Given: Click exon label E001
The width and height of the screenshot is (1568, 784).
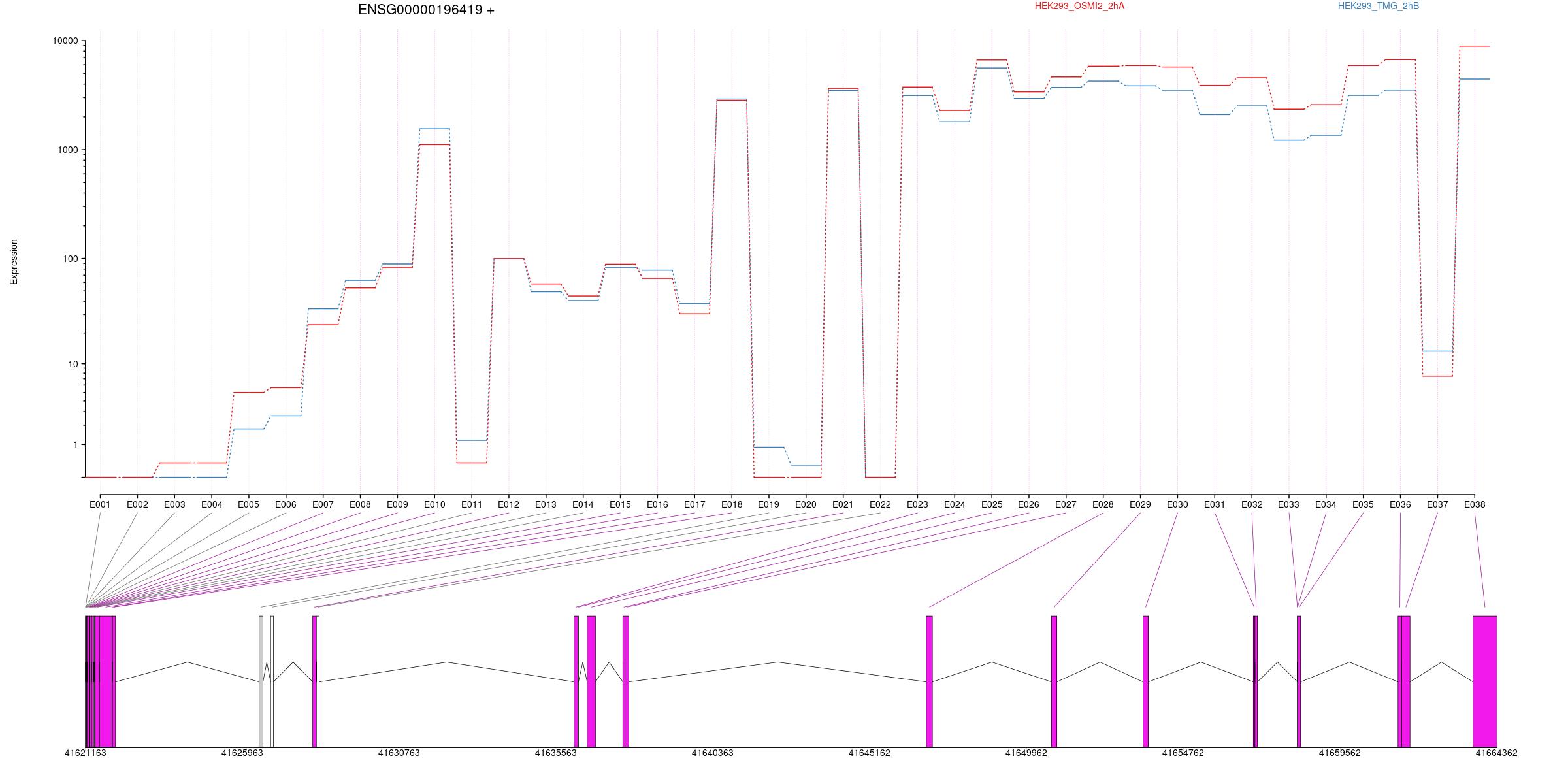Looking at the screenshot, I should coord(100,504).
